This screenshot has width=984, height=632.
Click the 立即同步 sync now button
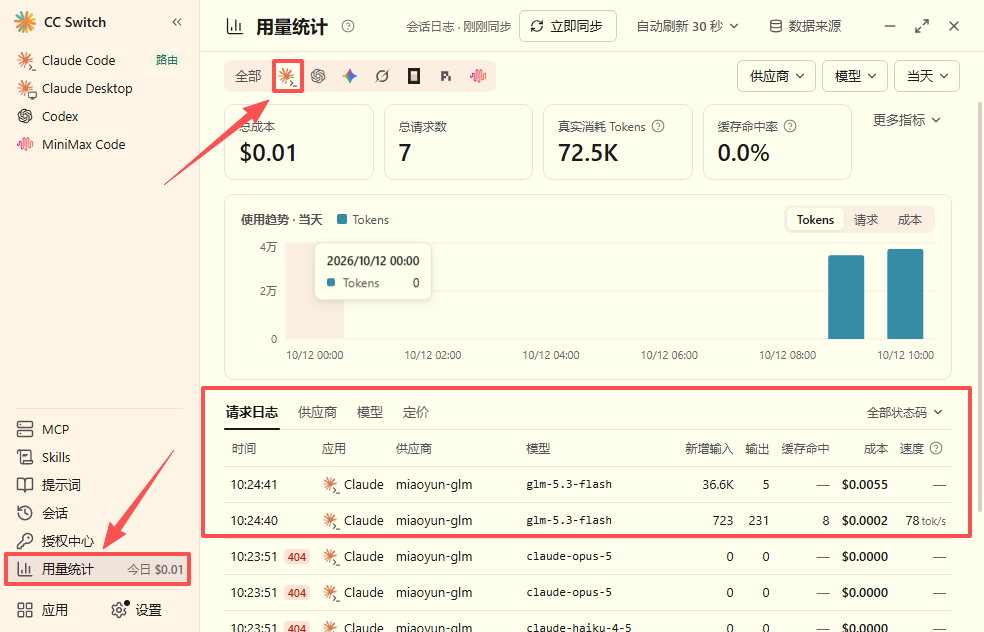tap(567, 26)
